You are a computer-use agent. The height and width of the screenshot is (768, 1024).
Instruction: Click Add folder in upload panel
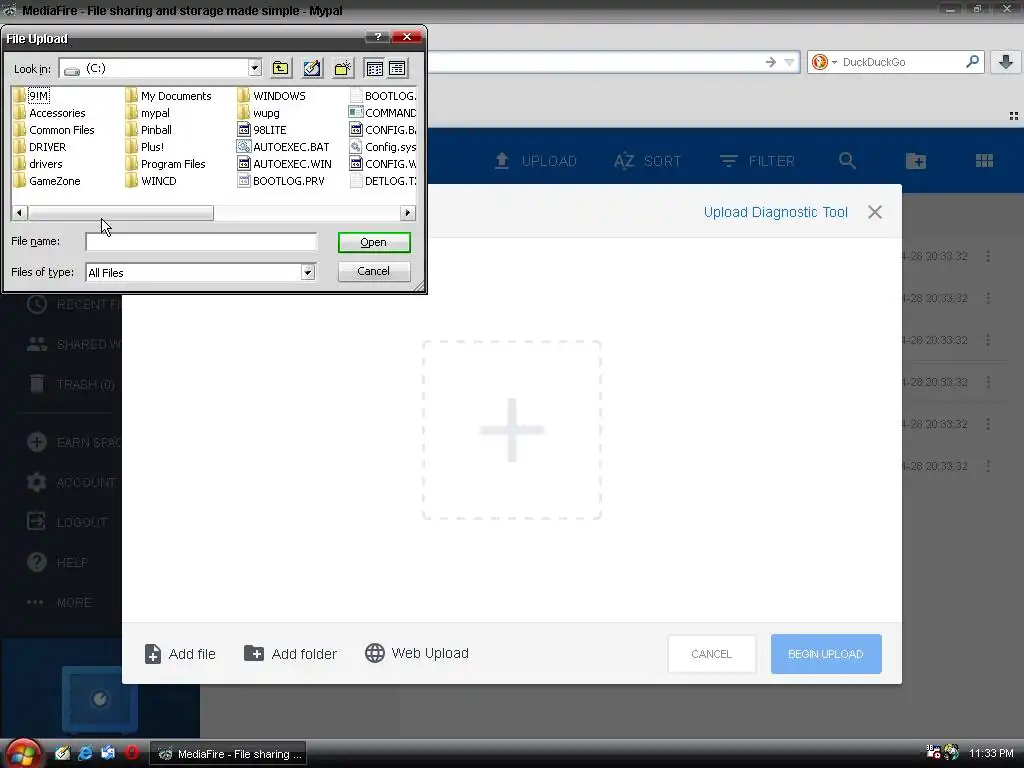tap(290, 654)
